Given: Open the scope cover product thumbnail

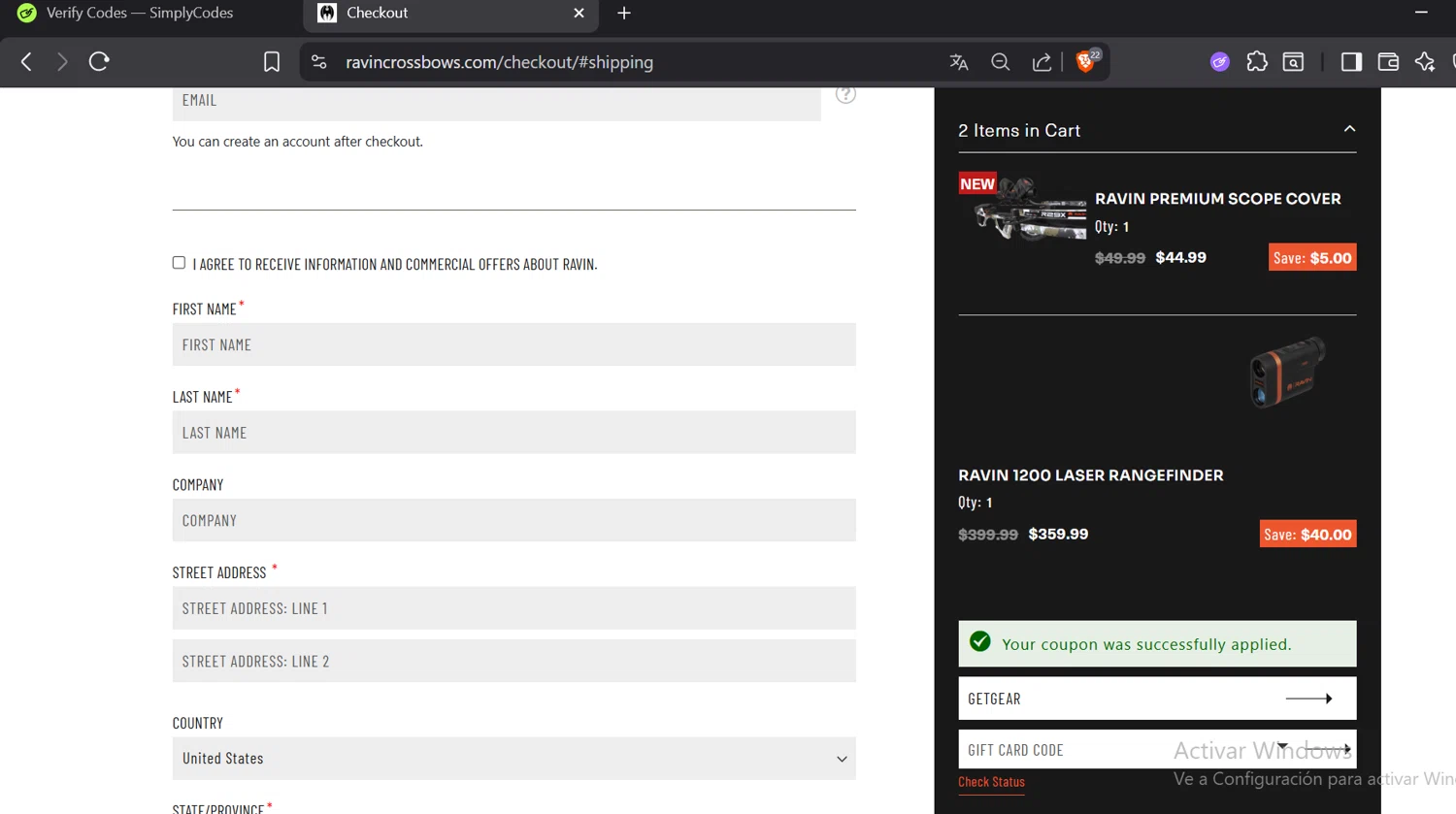Looking at the screenshot, I should click(1025, 209).
